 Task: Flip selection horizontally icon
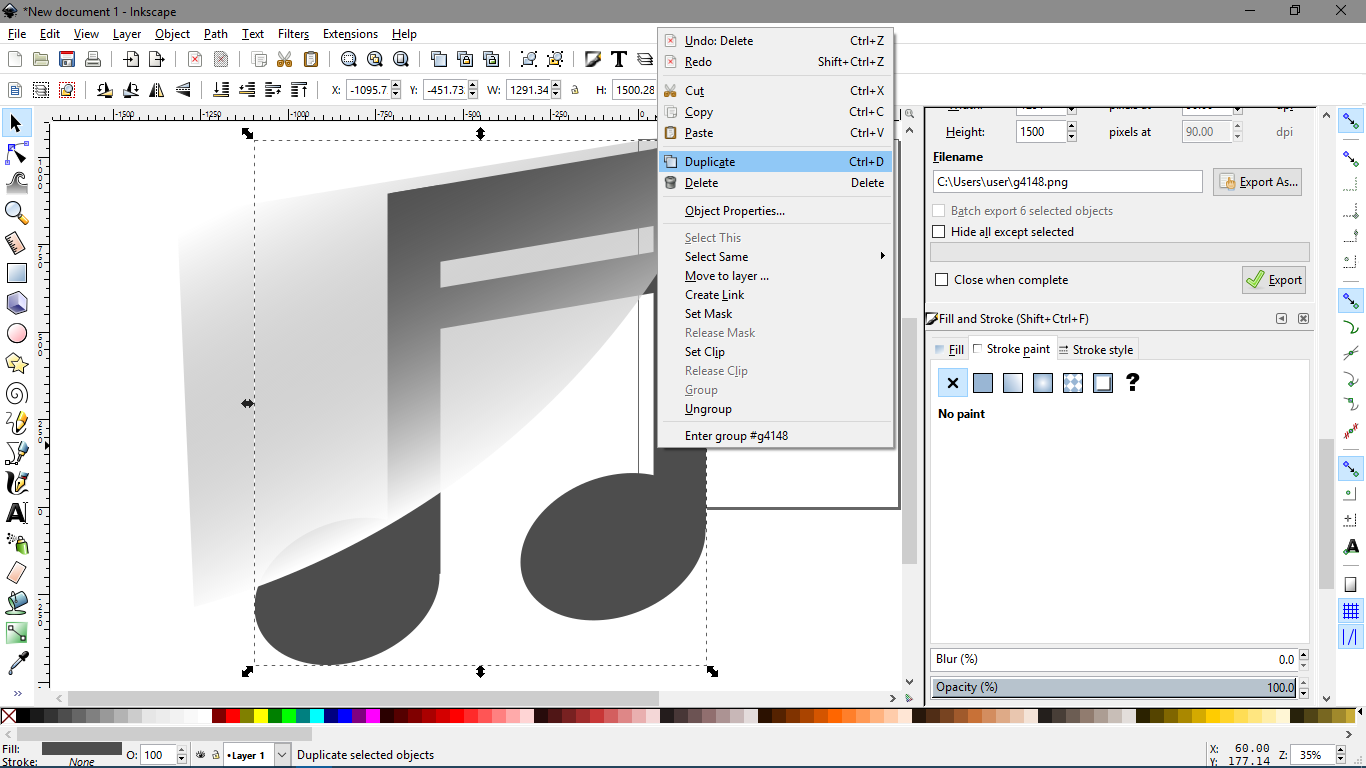pyautogui.click(x=157, y=90)
